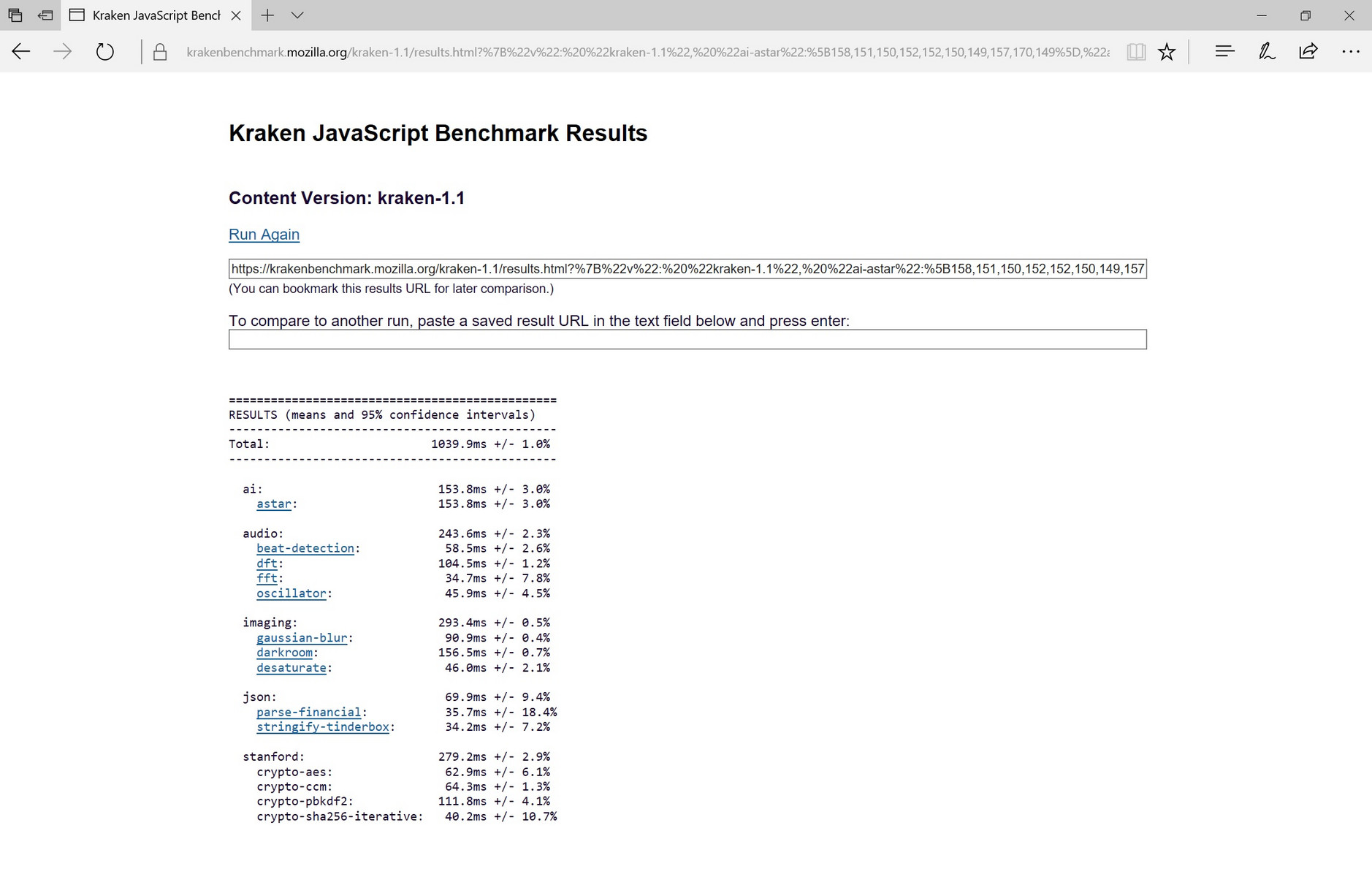View site security lock icon
1372x877 pixels.
(160, 52)
